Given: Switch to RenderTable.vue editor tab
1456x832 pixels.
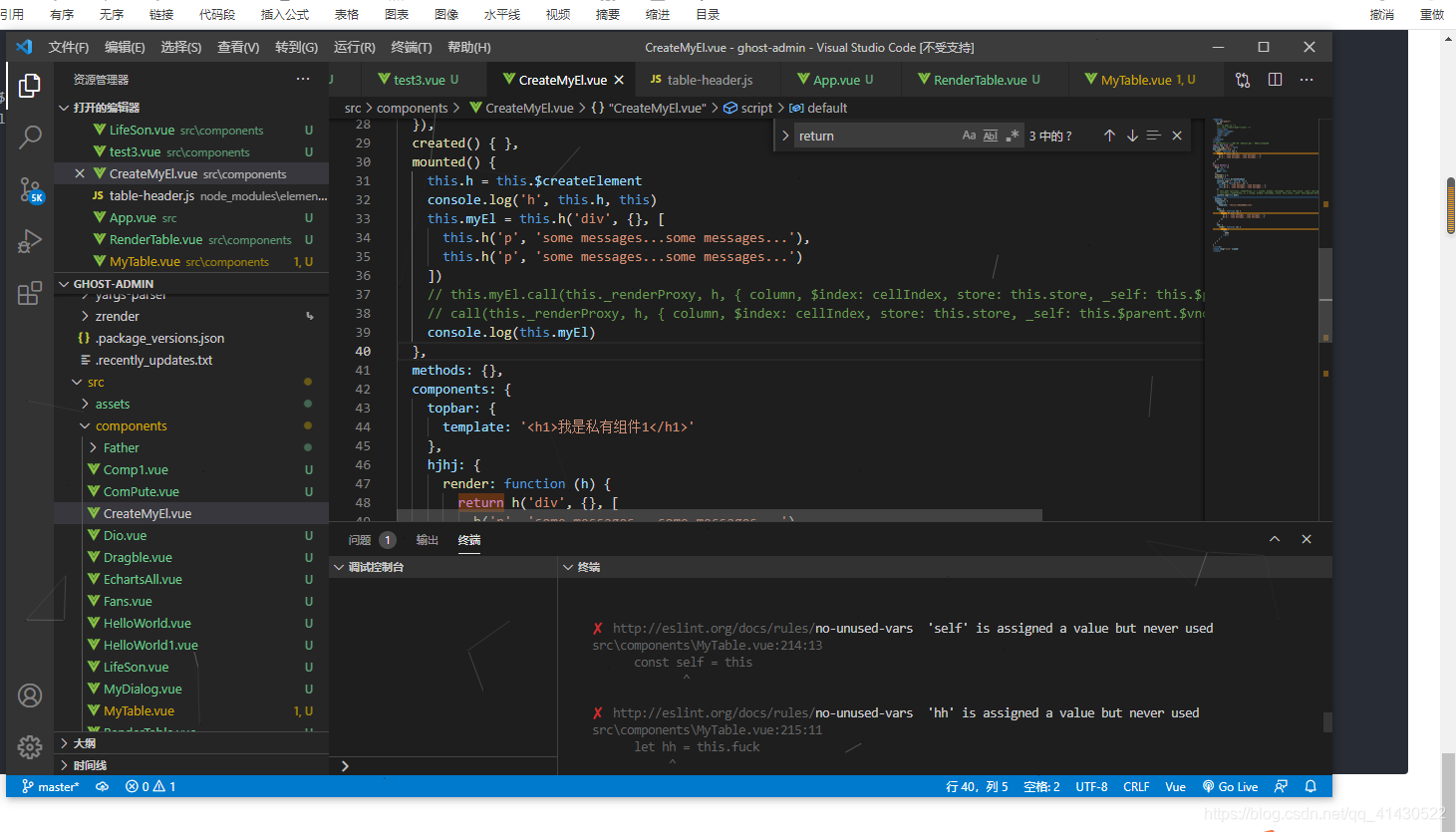Looking at the screenshot, I should 984,80.
